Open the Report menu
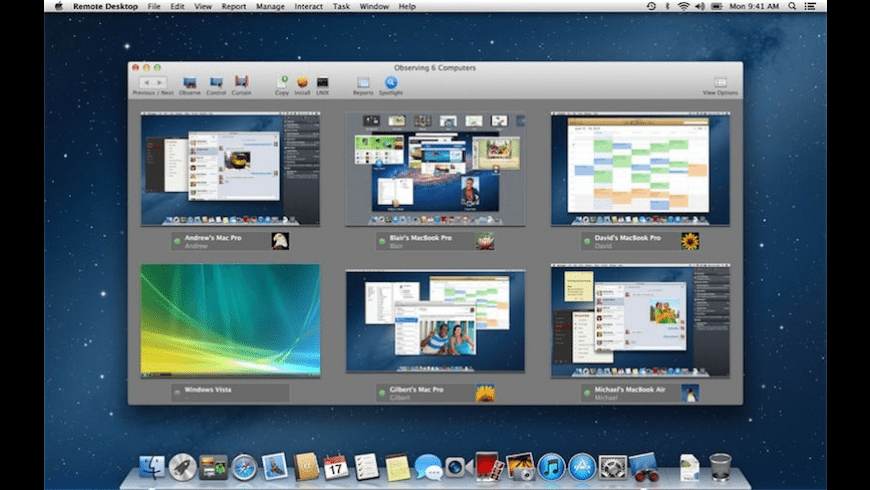The height and width of the screenshot is (490, 870). 234,6
